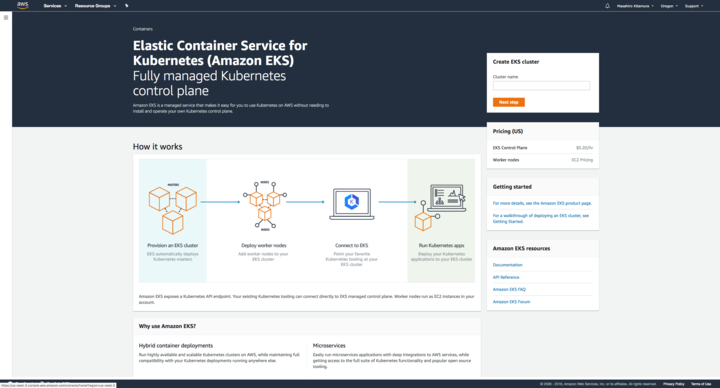Open the Amazon EKS FAQ link
Viewport: 720px width, 388px height.
(x=509, y=289)
